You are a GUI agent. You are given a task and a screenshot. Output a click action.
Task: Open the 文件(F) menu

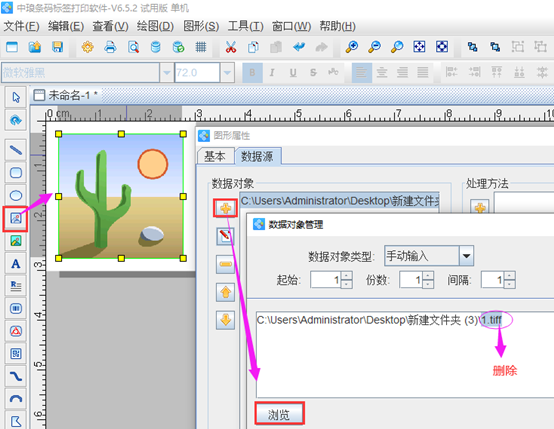click(21, 26)
